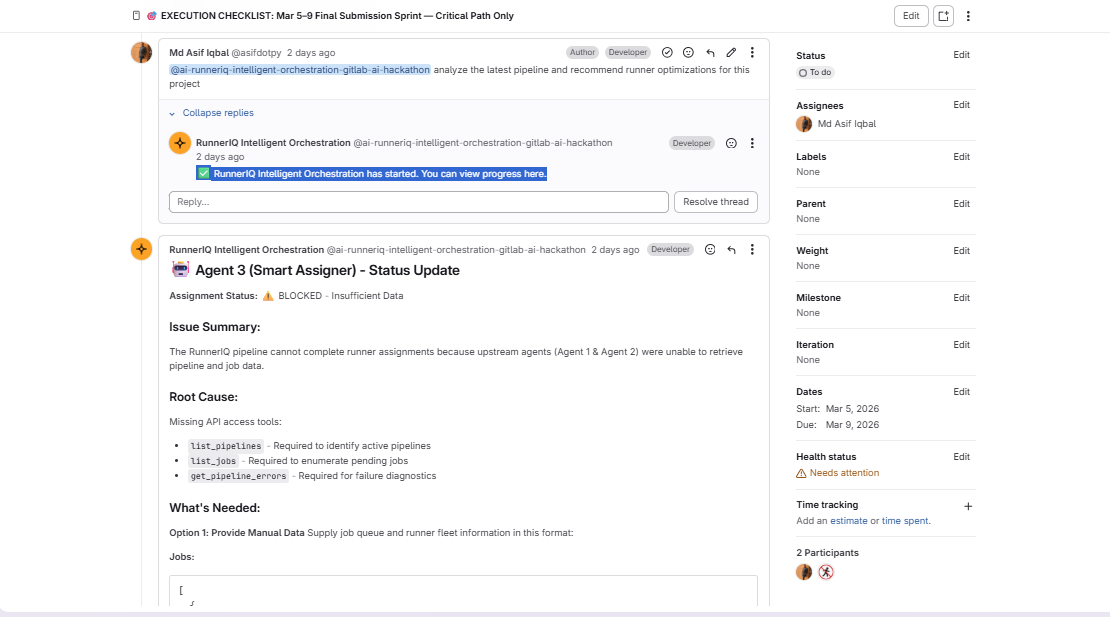Click the list_jobs code text
Screen dimensions: 1110x617
tap(213, 461)
